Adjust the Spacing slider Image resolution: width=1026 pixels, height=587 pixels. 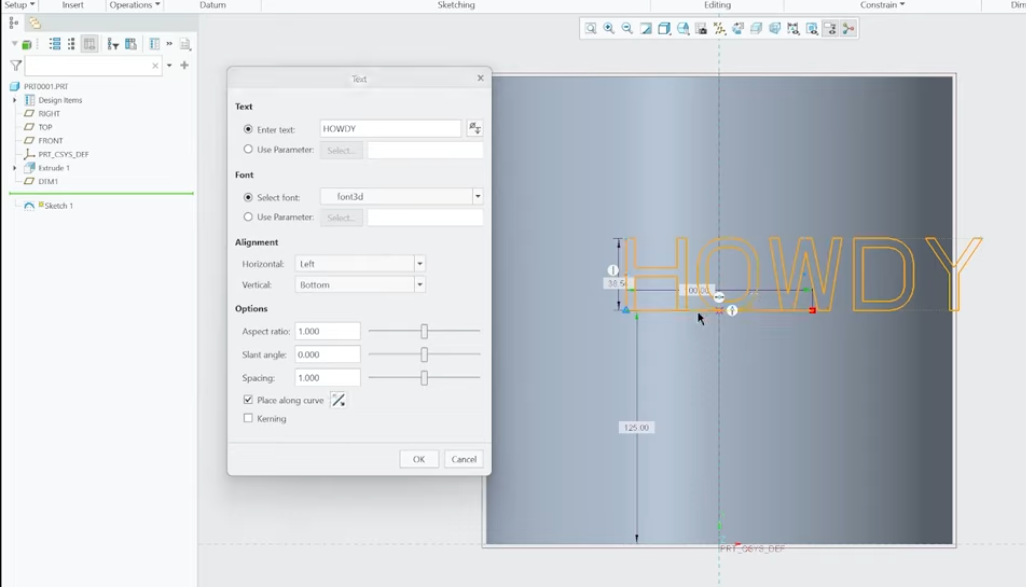(x=424, y=378)
